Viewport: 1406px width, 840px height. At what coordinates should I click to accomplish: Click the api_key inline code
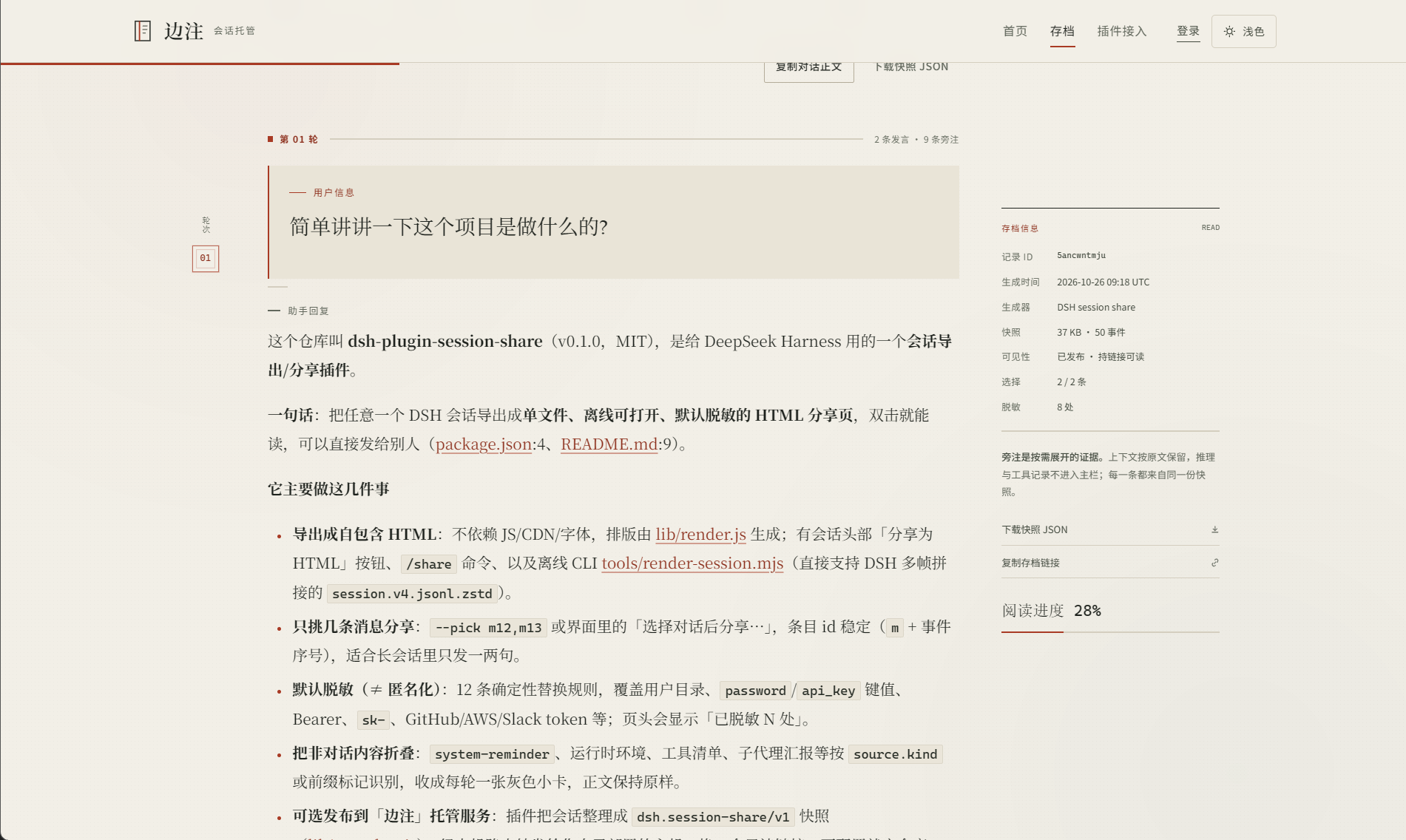pos(828,691)
